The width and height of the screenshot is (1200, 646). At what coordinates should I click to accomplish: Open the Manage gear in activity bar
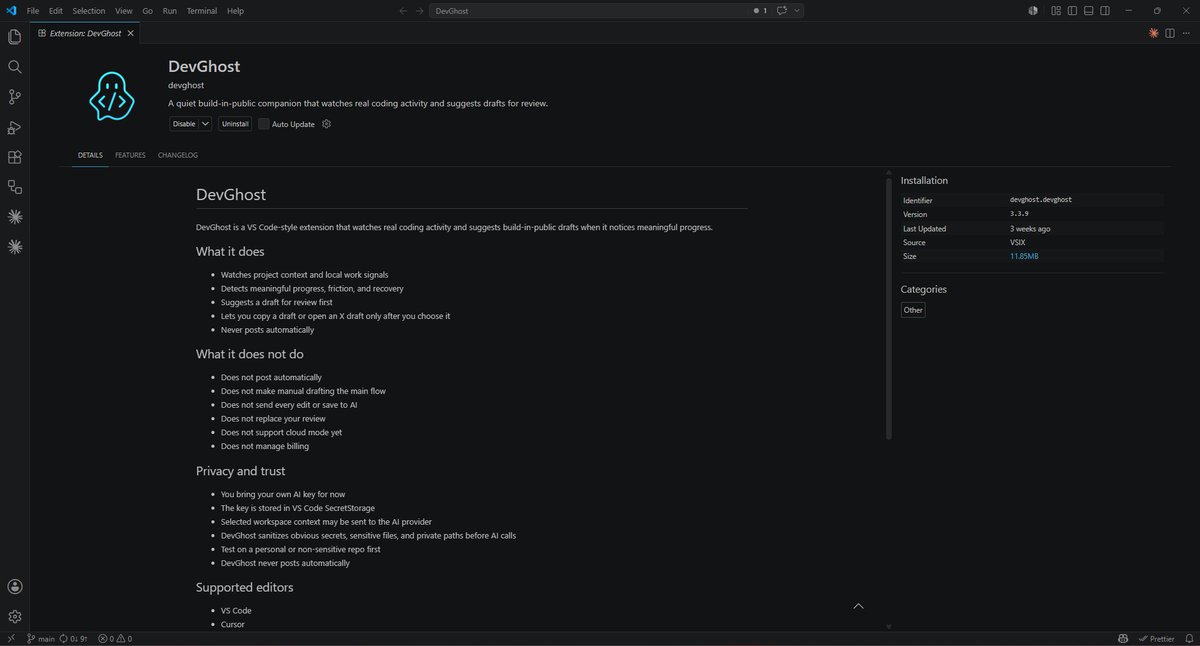pos(15,617)
